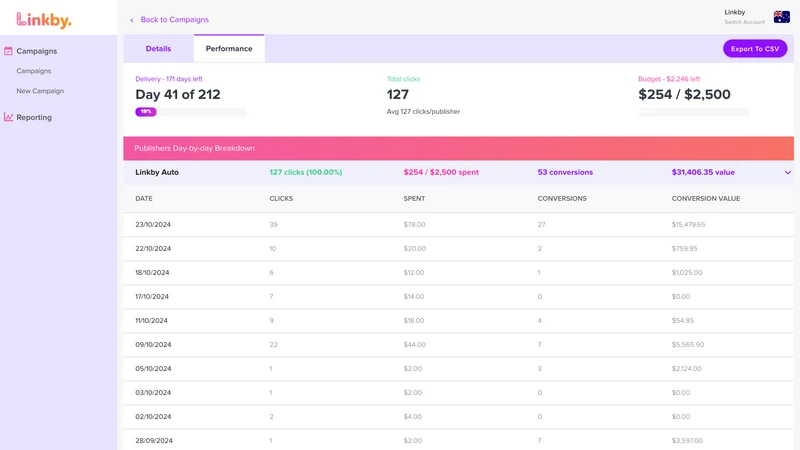Image resolution: width=800 pixels, height=450 pixels.
Task: Click the $44.00 spent cell
Action: click(x=414, y=344)
